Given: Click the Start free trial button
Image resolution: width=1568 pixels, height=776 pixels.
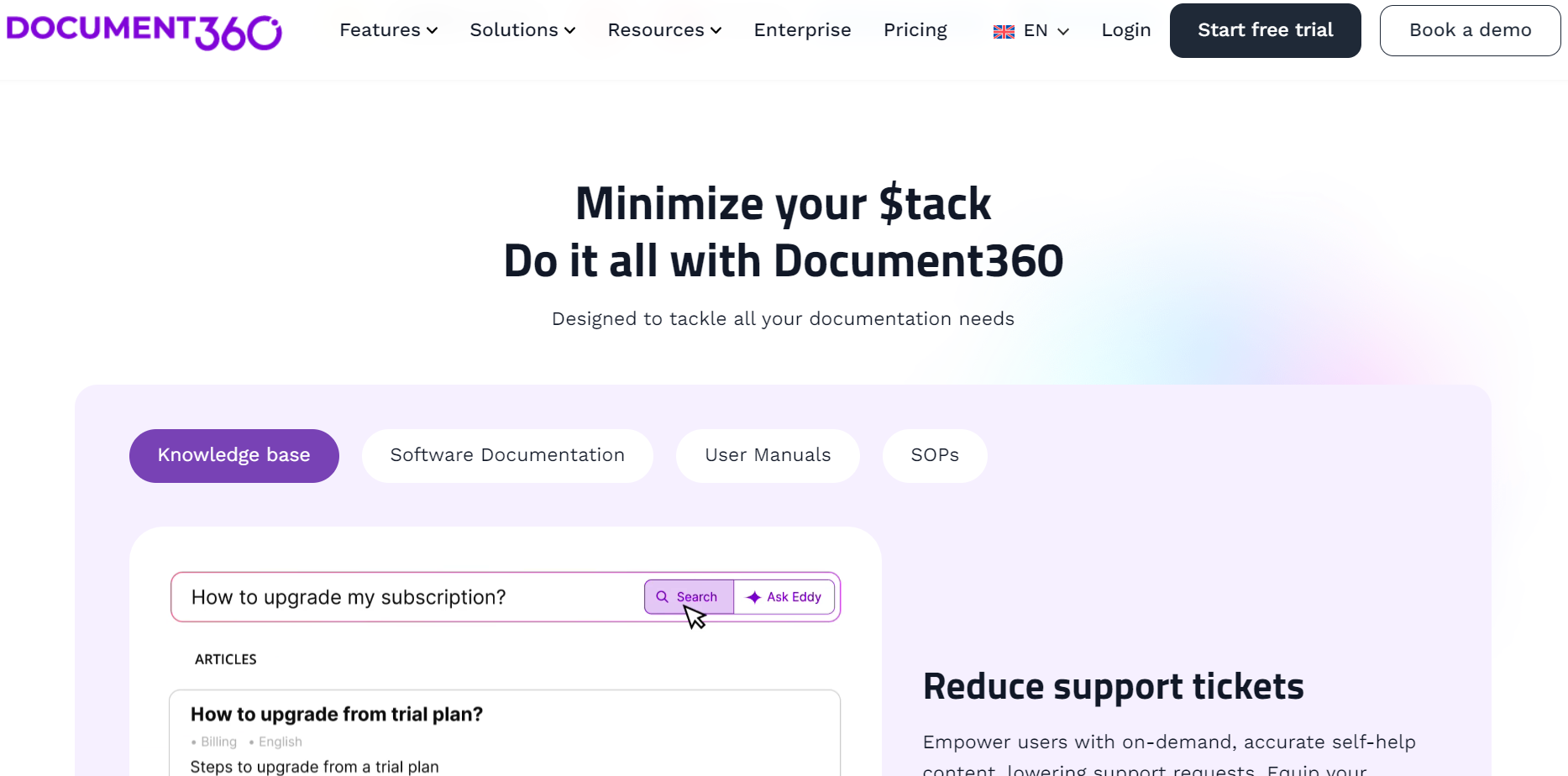Looking at the screenshot, I should pyautogui.click(x=1265, y=30).
